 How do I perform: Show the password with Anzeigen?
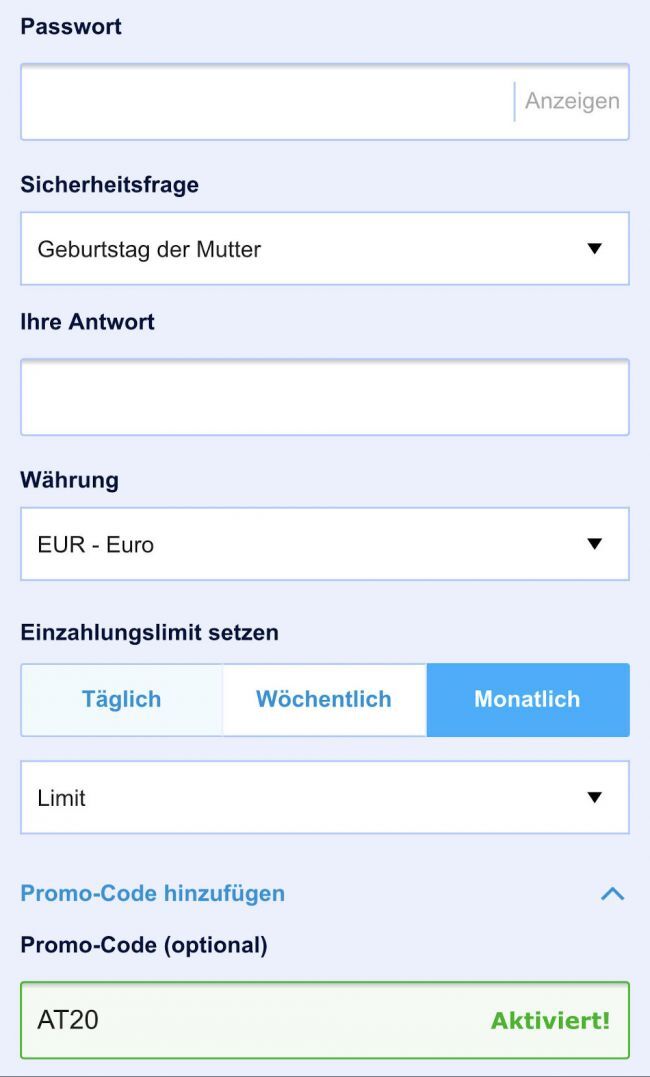click(x=572, y=102)
